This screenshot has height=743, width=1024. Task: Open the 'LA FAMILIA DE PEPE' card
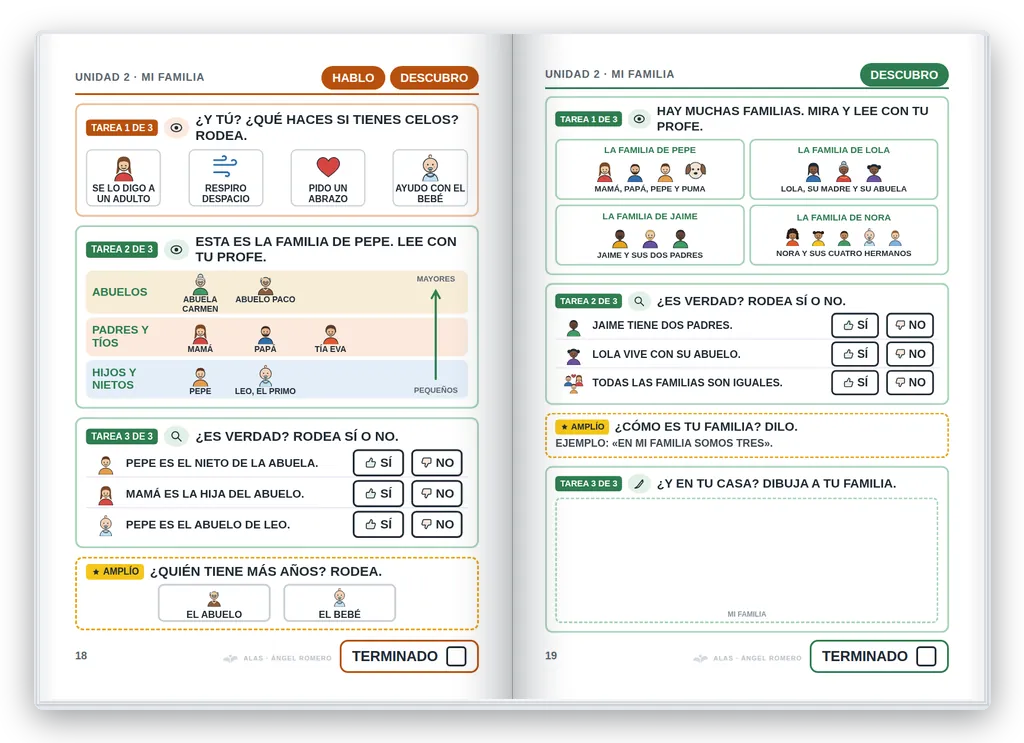pyautogui.click(x=650, y=169)
